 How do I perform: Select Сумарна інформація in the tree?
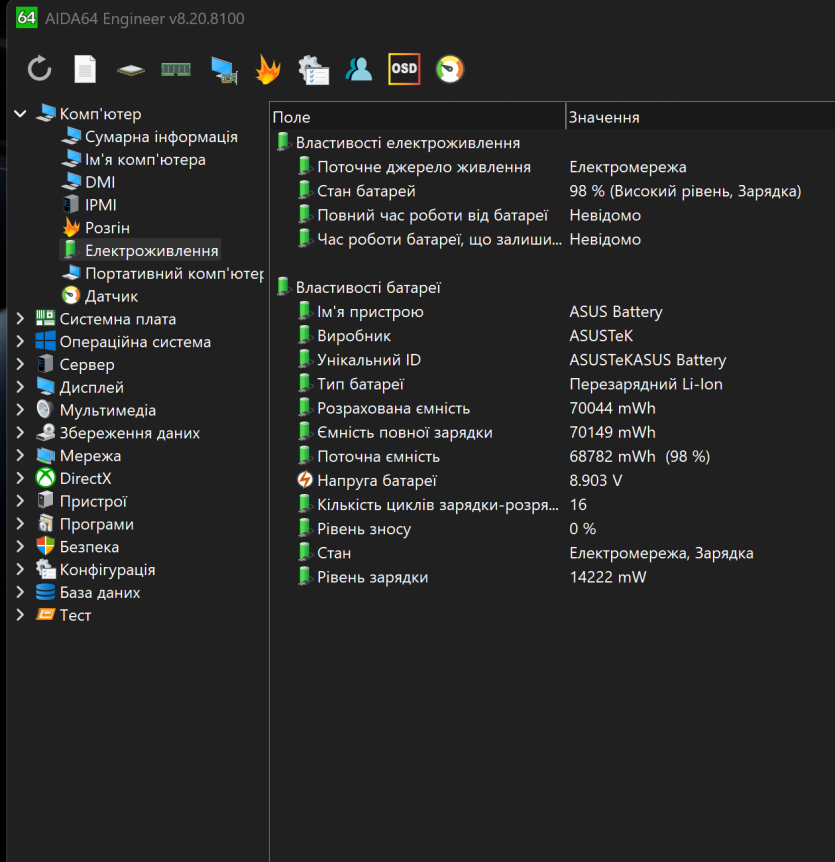160,137
